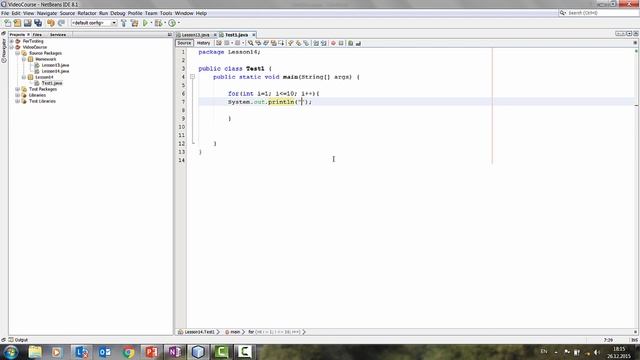Select Lesson13.java in the project tree

(55, 65)
